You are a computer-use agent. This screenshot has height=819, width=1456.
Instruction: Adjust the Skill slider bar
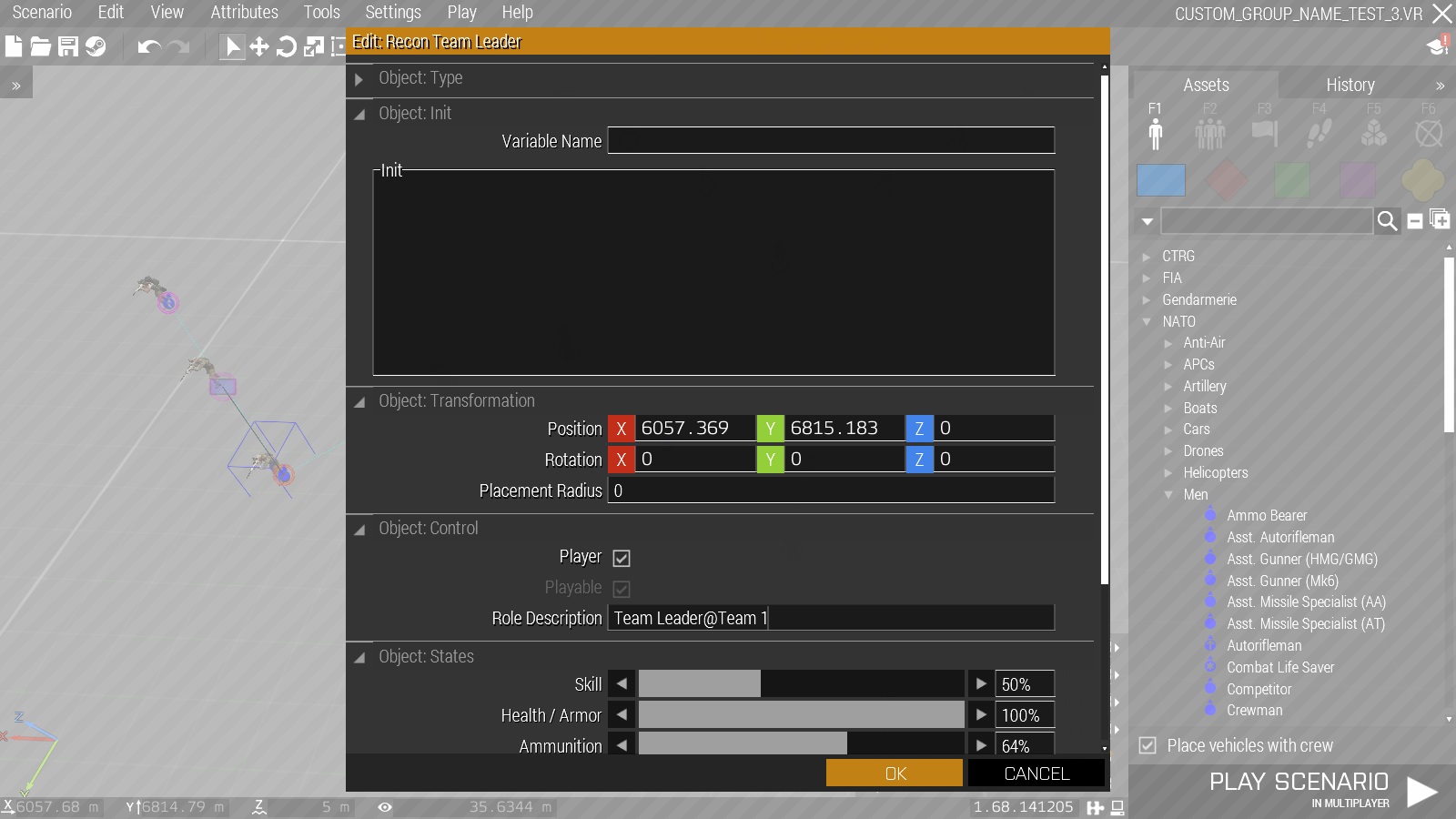point(801,683)
